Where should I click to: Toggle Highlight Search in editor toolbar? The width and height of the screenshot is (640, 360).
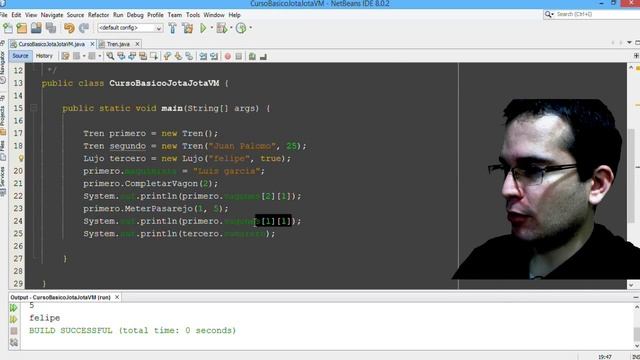(143, 56)
